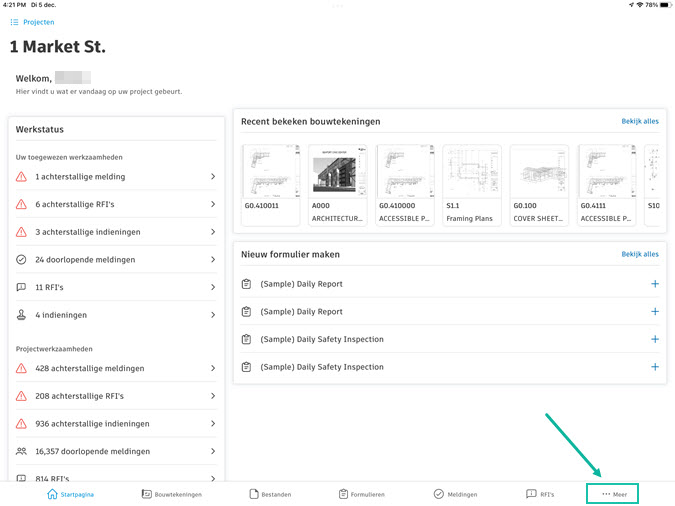Add first Daily Safety Inspection with plus

655,339
